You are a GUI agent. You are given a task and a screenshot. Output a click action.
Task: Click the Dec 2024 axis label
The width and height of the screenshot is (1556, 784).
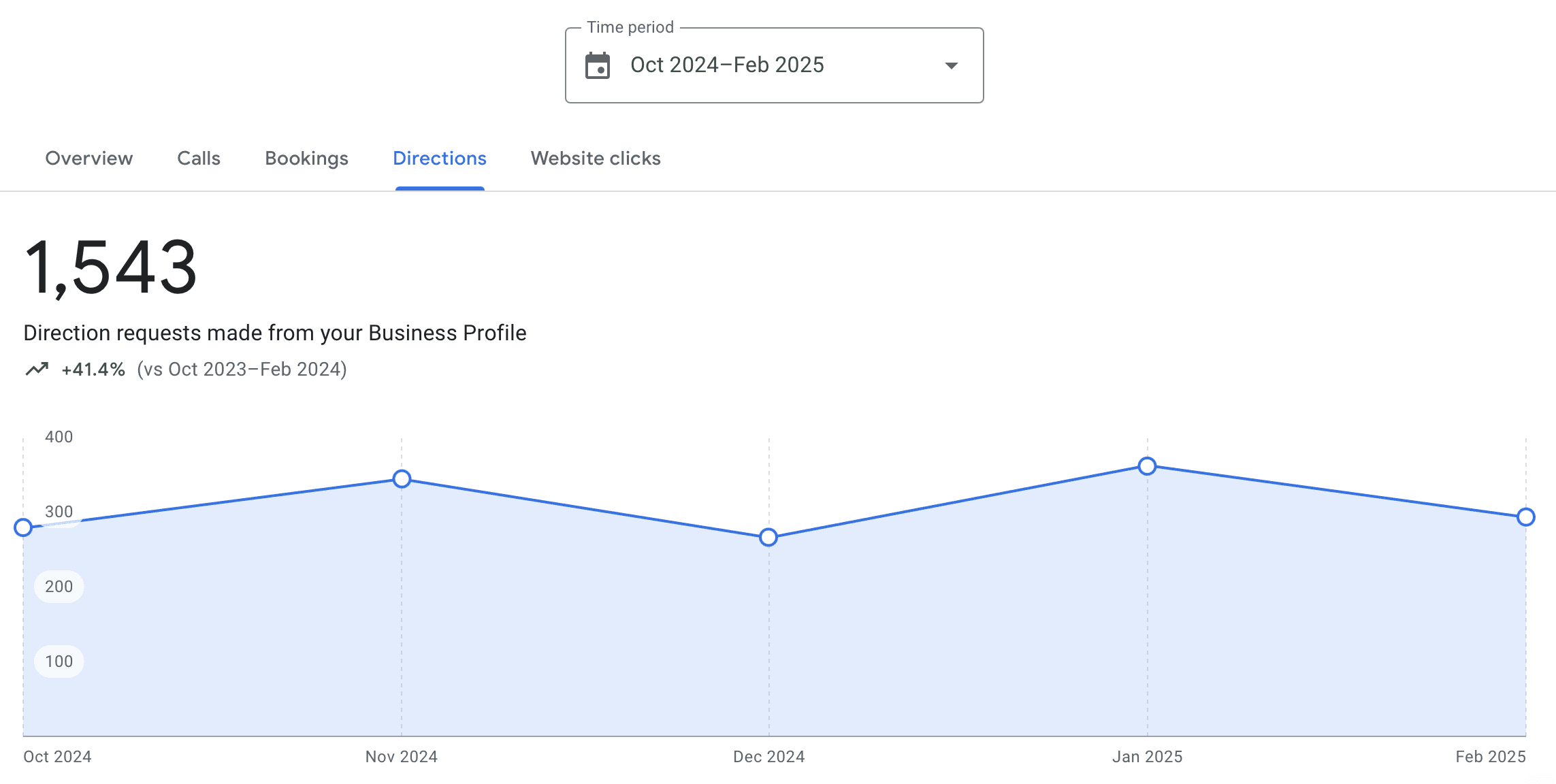click(768, 757)
